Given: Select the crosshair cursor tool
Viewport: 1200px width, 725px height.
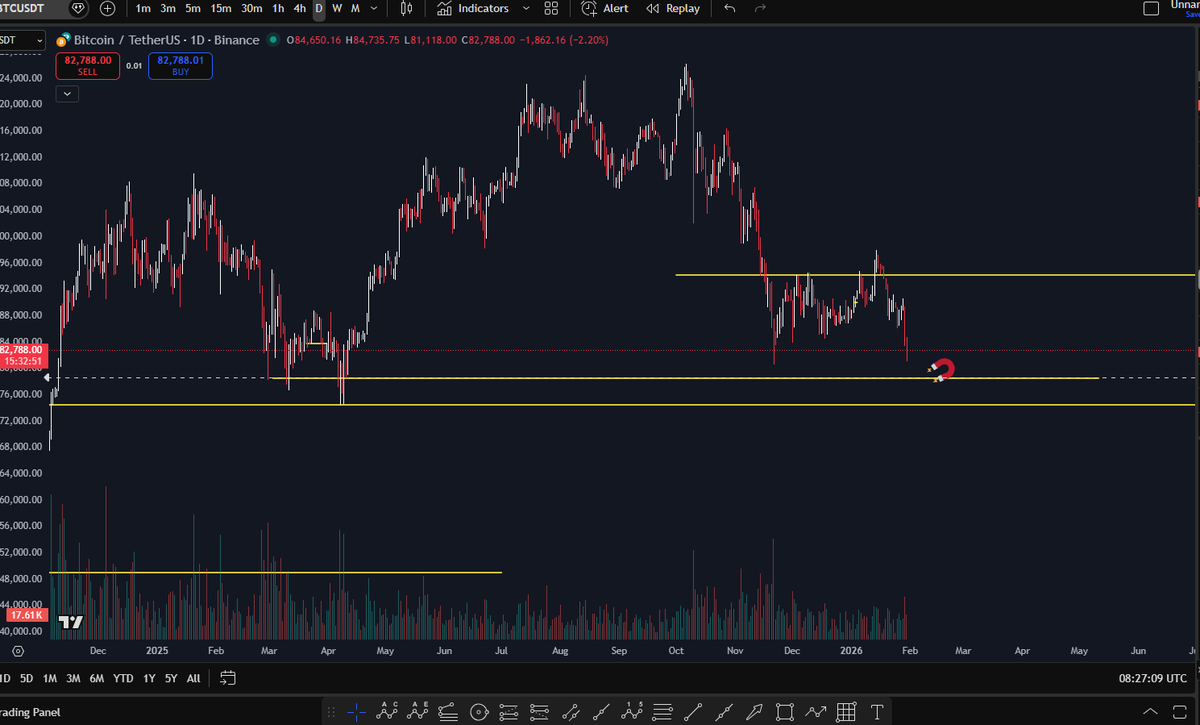Looking at the screenshot, I should click(356, 712).
